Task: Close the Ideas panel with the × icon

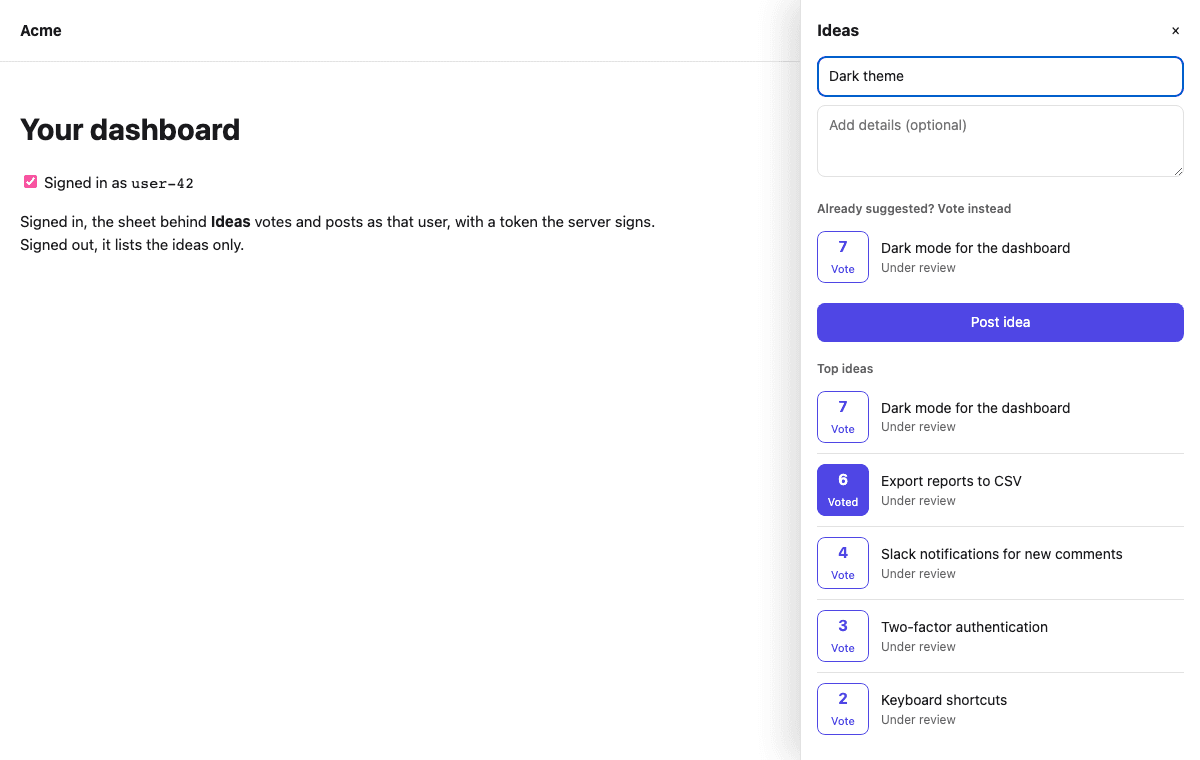Action: (x=1175, y=31)
